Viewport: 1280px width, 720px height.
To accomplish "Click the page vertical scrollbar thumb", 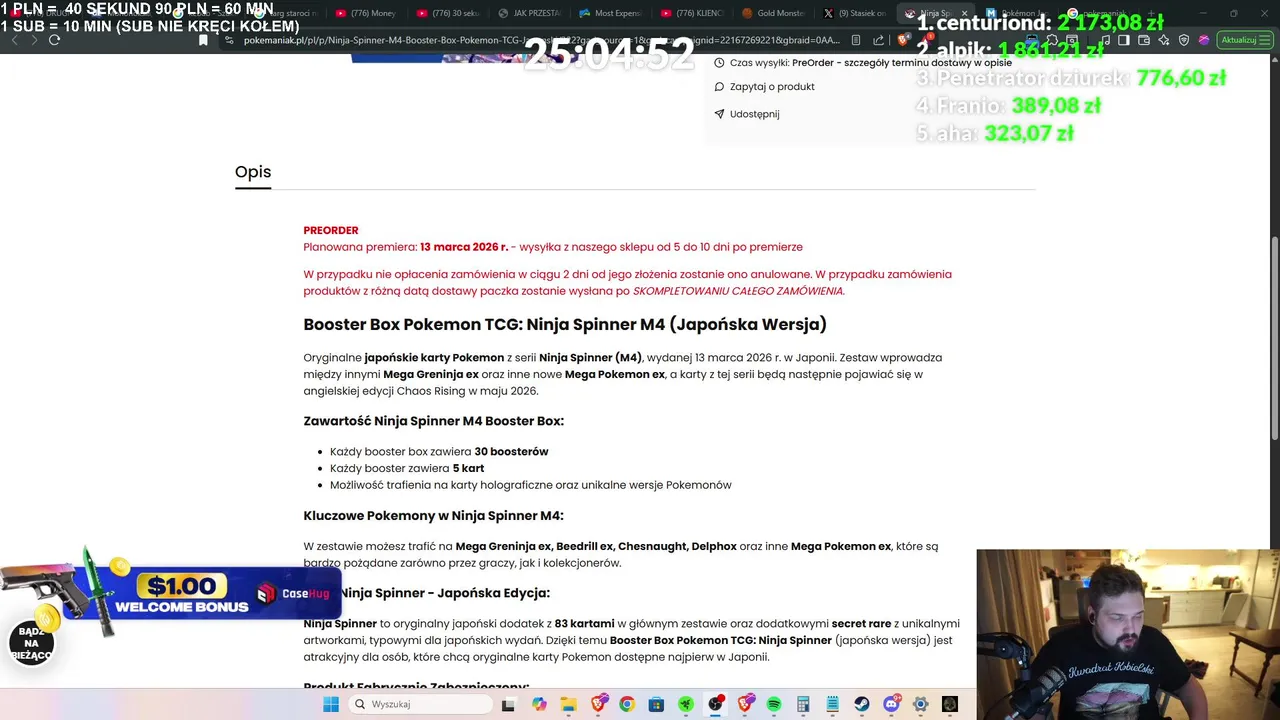I will [1274, 337].
